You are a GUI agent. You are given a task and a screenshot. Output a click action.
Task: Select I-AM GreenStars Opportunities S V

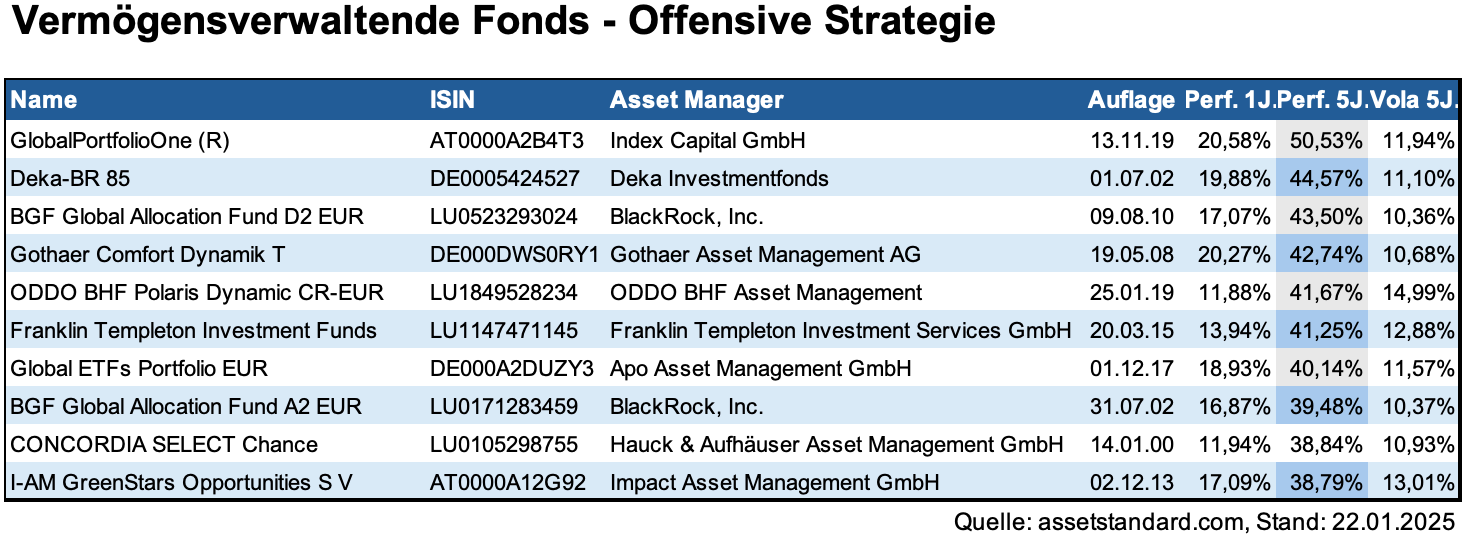[181, 483]
